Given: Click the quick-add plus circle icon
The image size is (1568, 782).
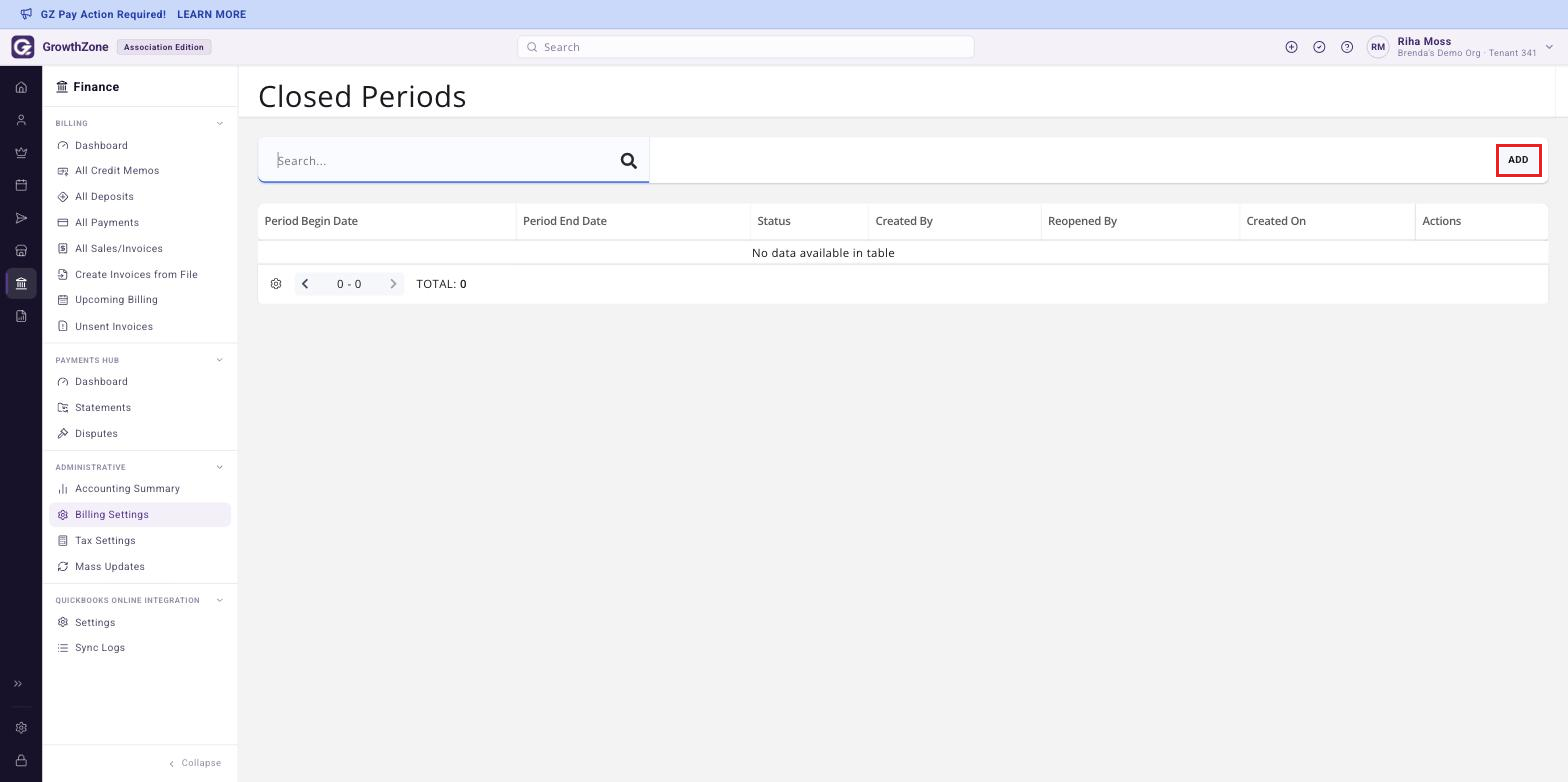Looking at the screenshot, I should click(x=1291, y=47).
